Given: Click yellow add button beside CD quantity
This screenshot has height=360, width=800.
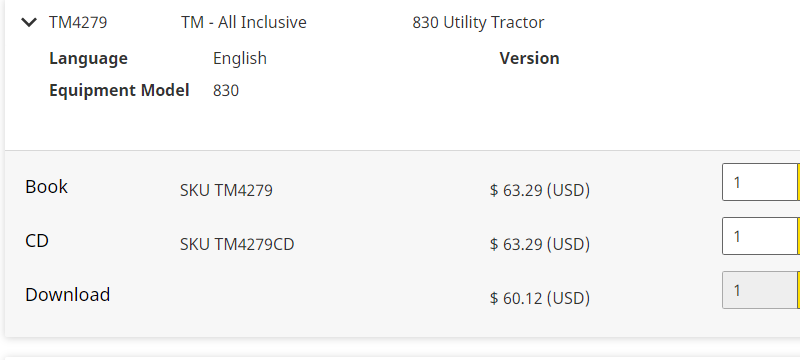Looking at the screenshot, I should click(x=798, y=236).
